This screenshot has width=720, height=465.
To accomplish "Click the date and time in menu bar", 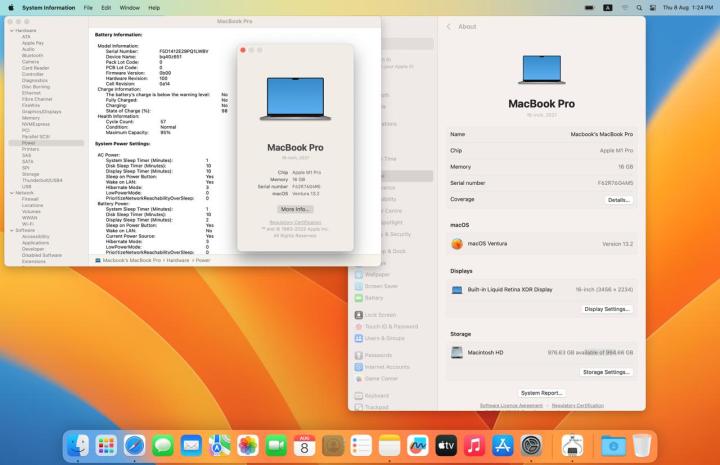I will click(x=687, y=8).
